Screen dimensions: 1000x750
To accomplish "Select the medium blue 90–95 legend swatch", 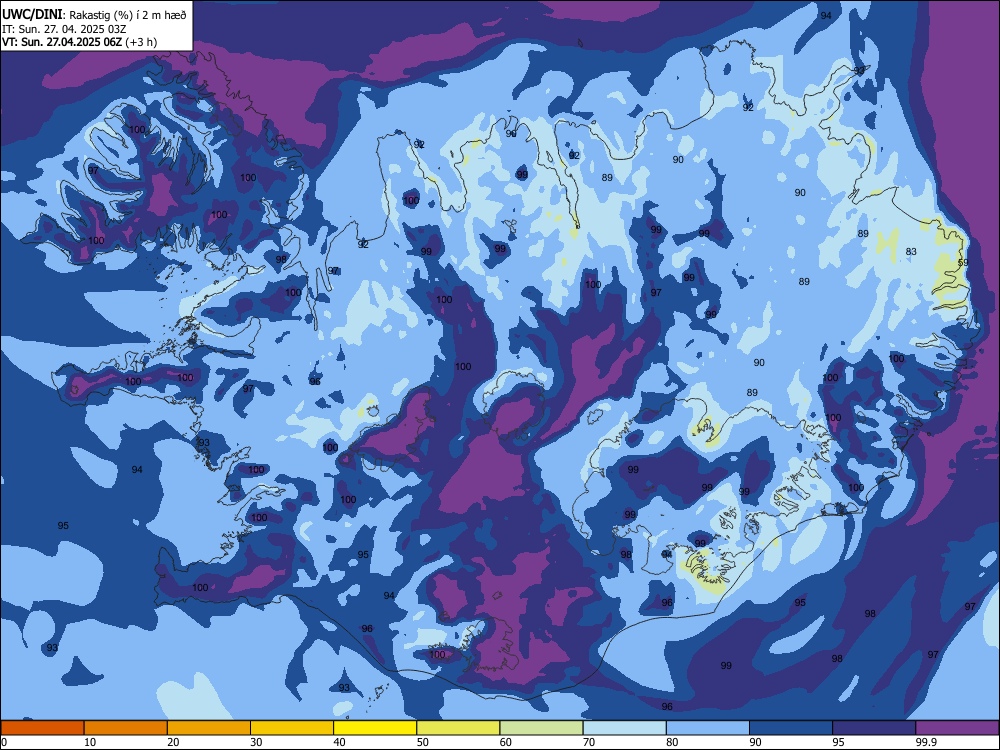I will pyautogui.click(x=791, y=728).
